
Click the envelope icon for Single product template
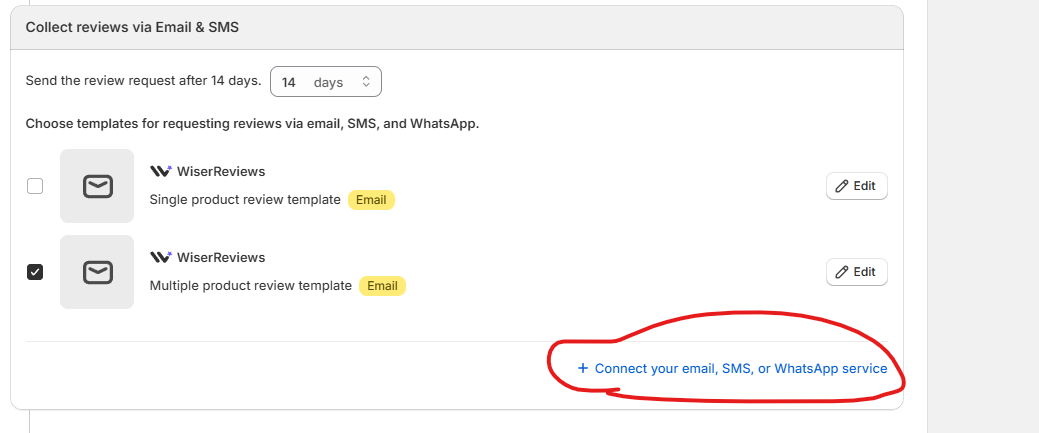pyautogui.click(x=97, y=186)
